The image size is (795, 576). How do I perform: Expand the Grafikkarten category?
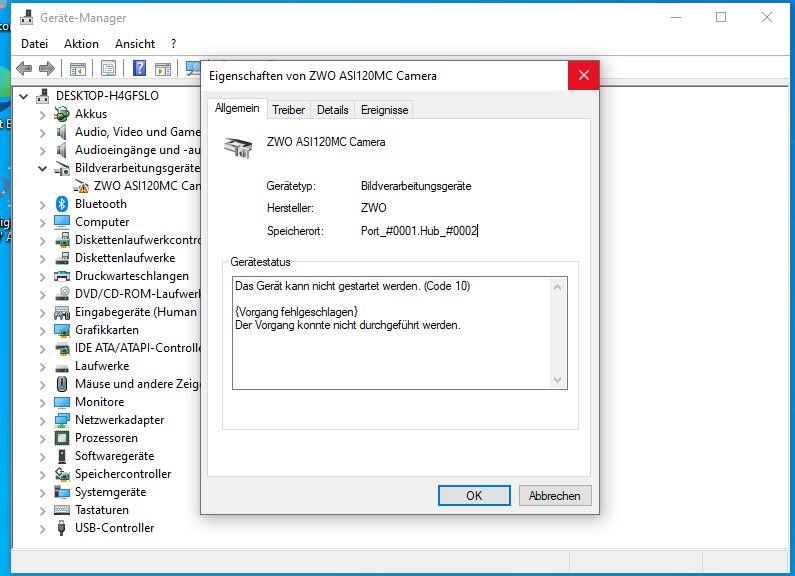click(x=43, y=331)
